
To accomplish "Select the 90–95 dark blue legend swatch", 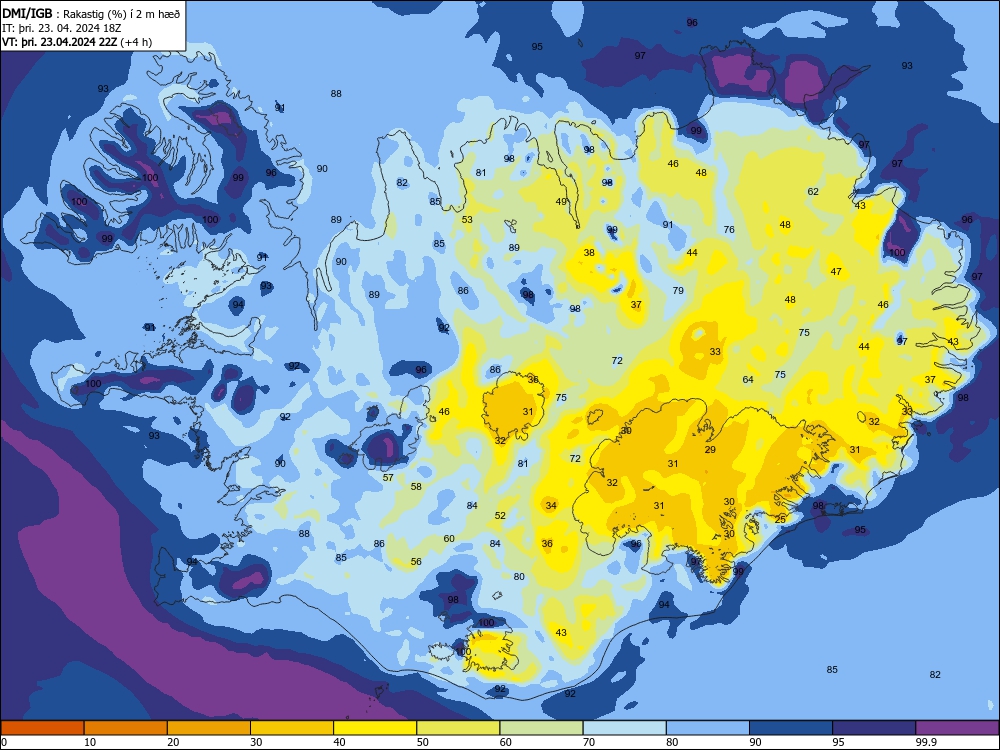I will [x=791, y=728].
